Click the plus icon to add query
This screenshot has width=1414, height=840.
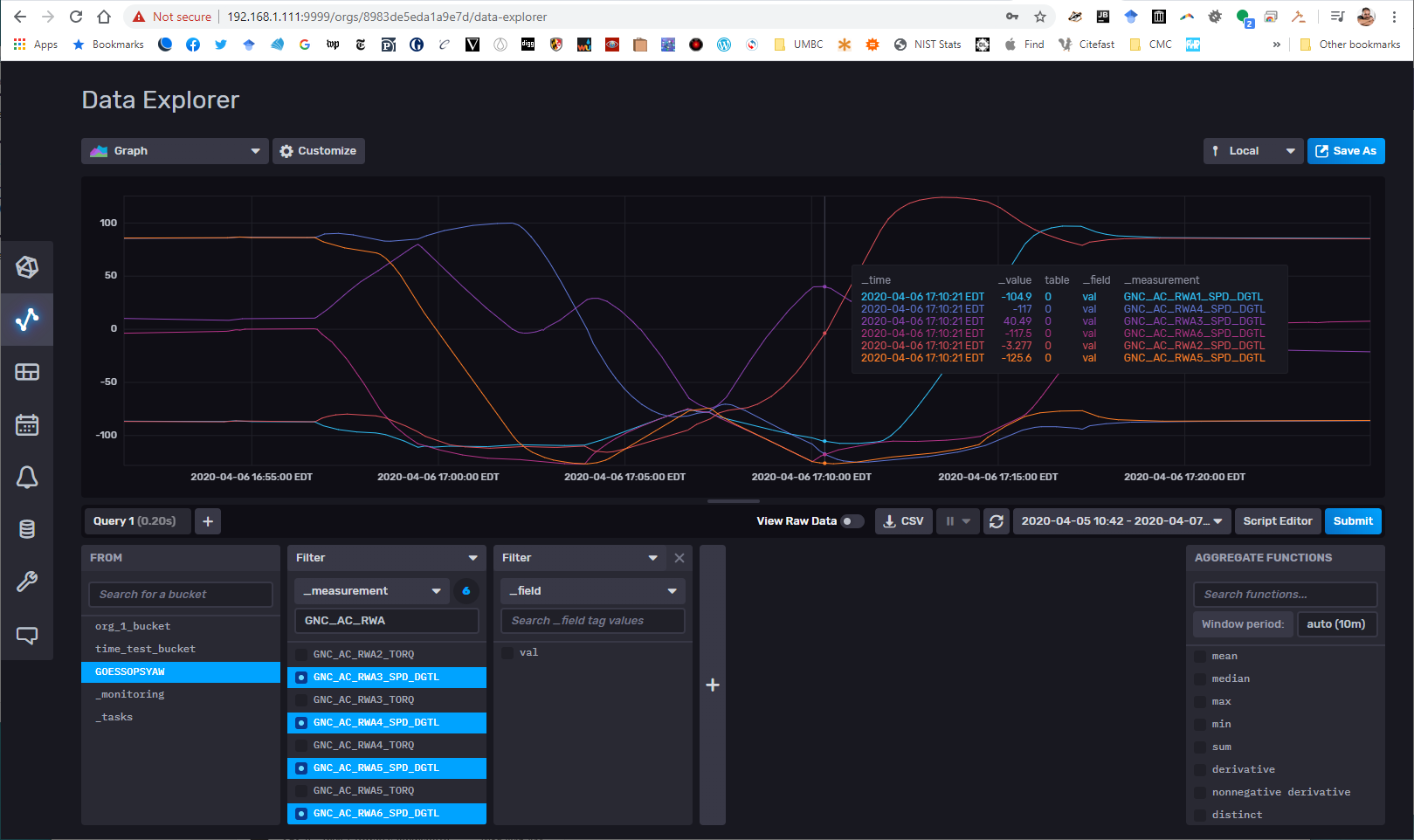[x=208, y=521]
